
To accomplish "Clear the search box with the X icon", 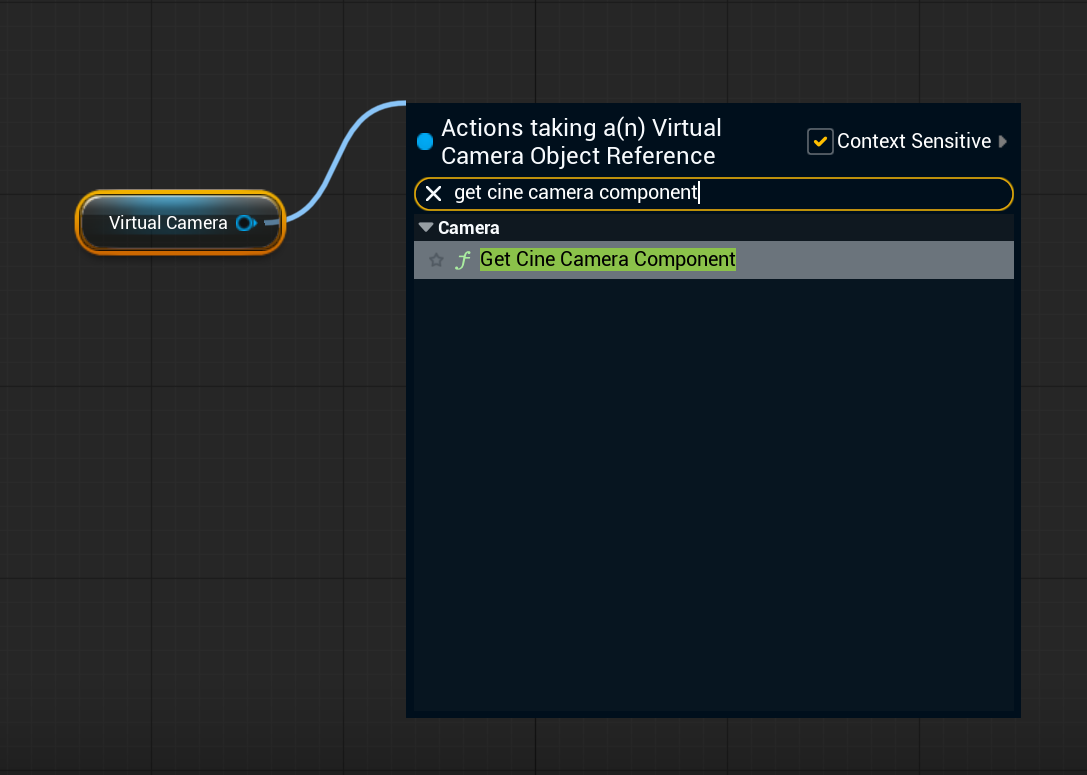I will pyautogui.click(x=433, y=193).
